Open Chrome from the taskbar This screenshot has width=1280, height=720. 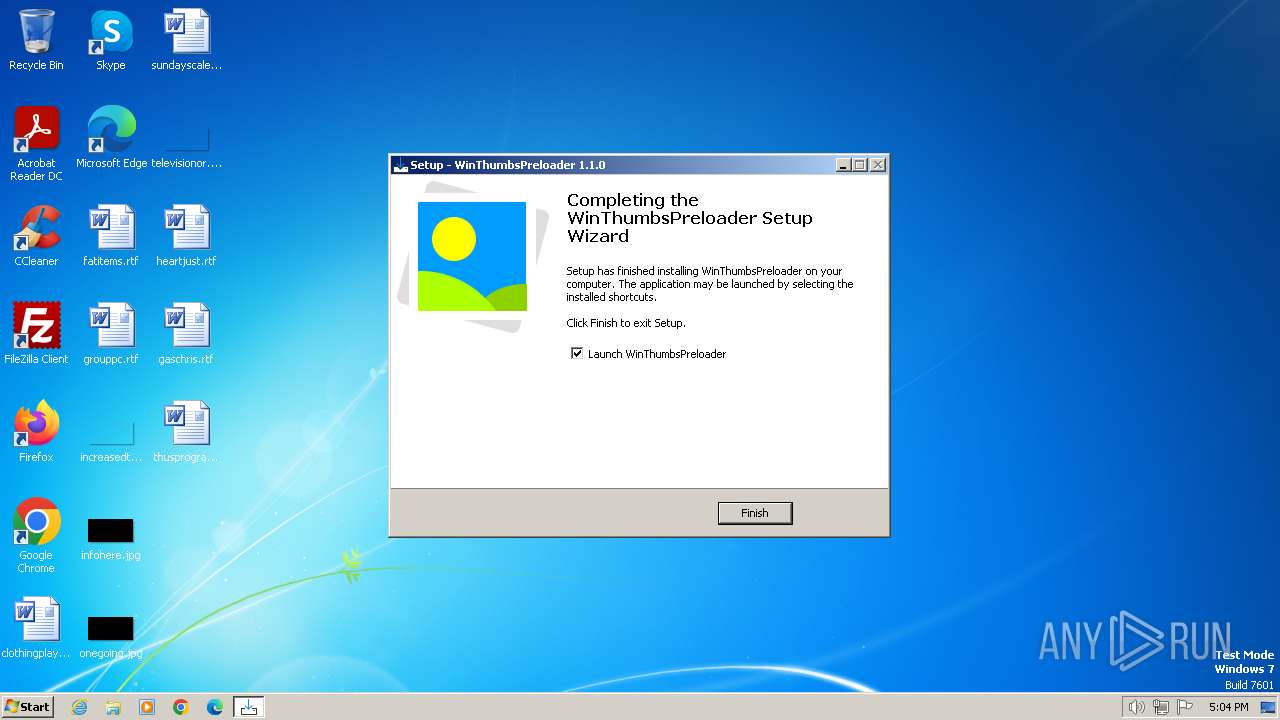[x=181, y=707]
